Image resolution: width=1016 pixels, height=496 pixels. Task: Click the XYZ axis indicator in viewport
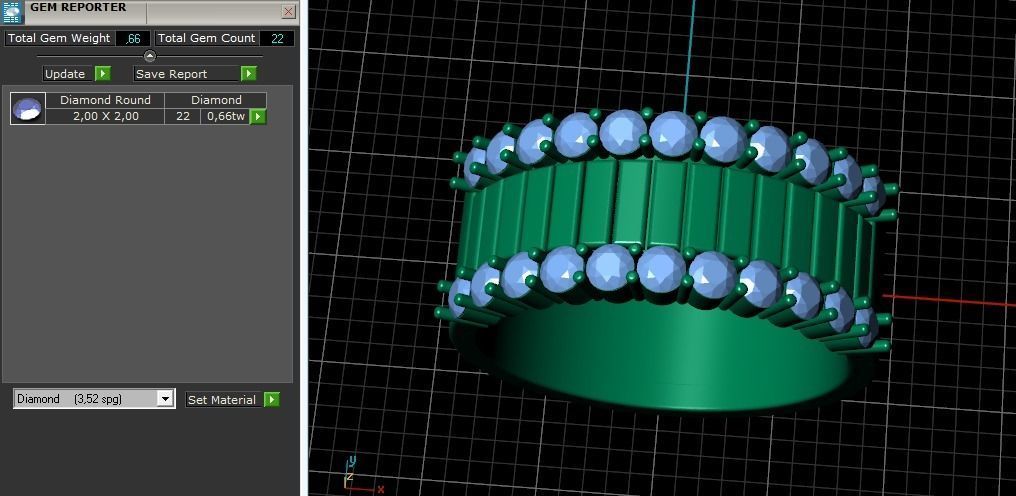tap(362, 475)
